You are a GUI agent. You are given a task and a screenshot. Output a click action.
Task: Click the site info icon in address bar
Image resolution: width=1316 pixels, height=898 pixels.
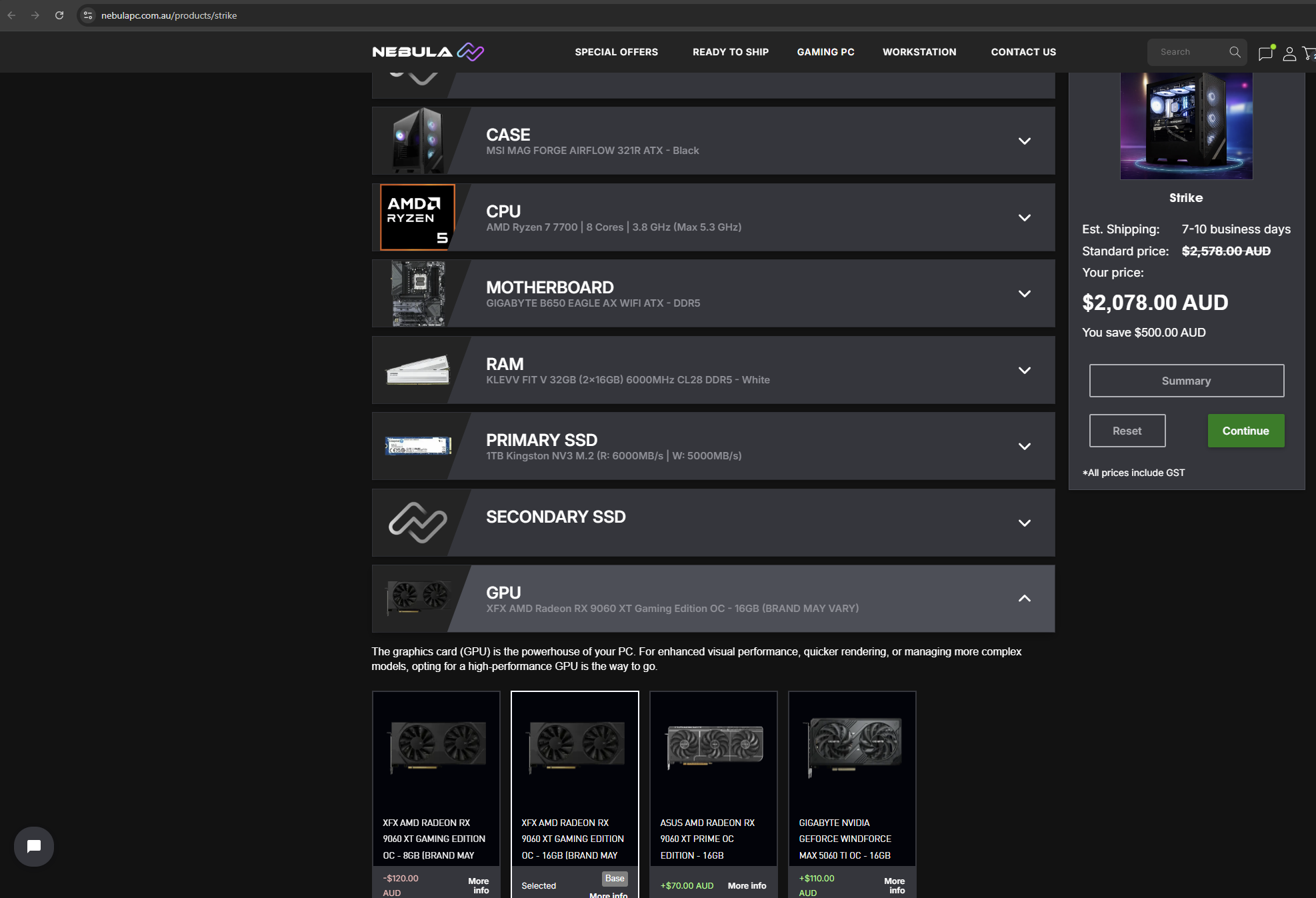pyautogui.click(x=88, y=15)
